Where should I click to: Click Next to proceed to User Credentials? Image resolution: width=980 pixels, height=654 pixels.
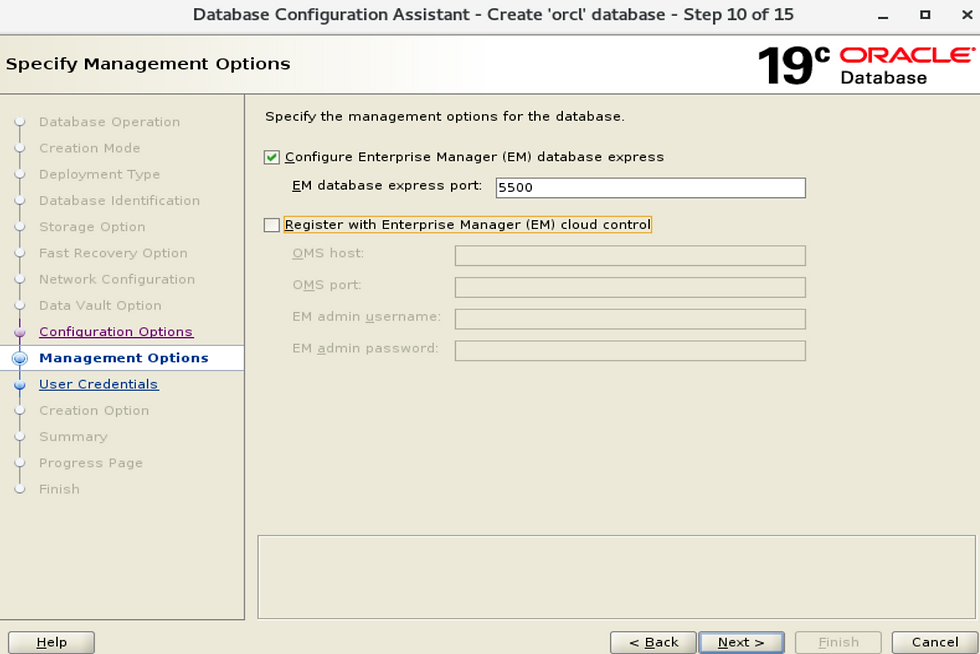pyautogui.click(x=742, y=642)
